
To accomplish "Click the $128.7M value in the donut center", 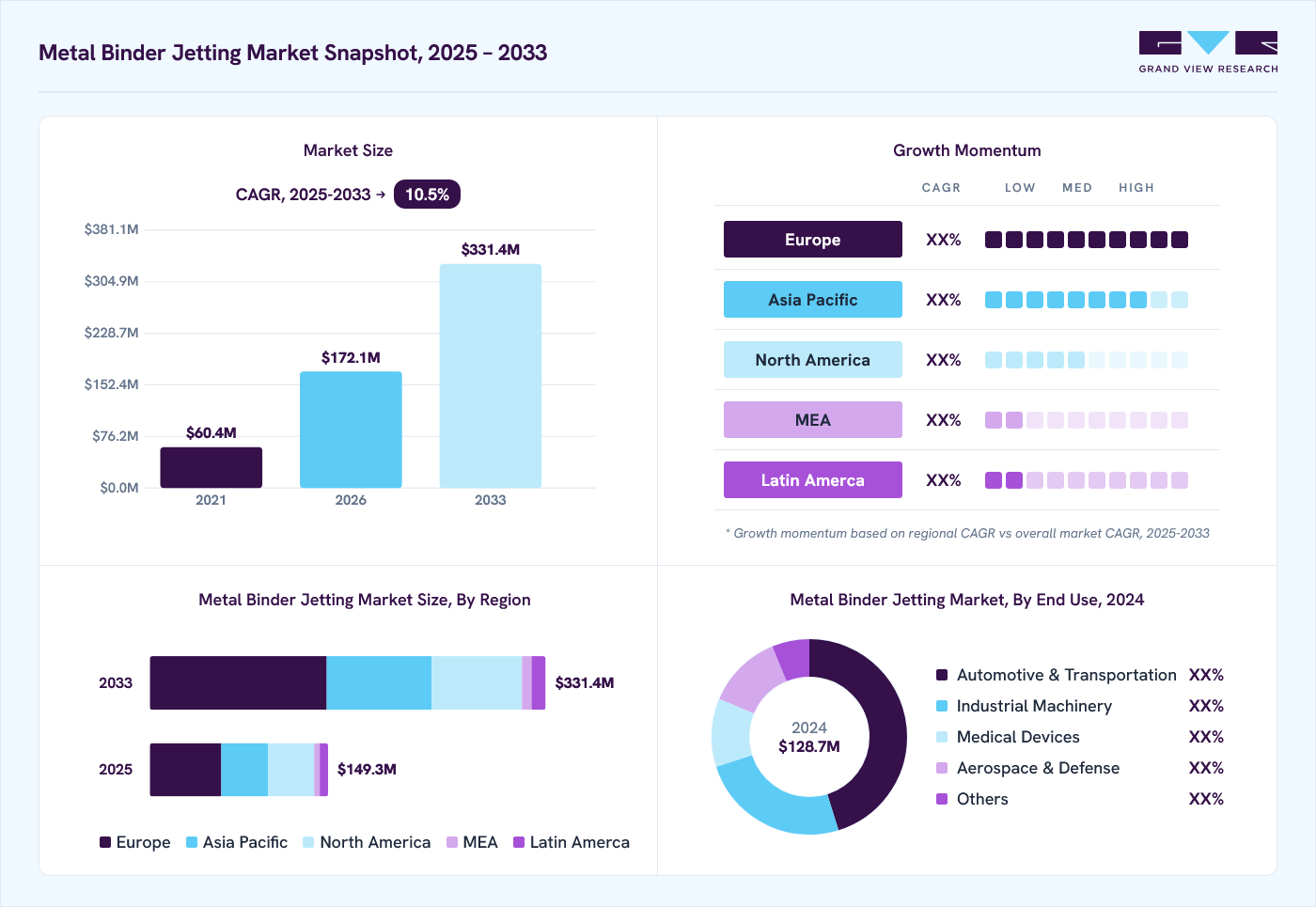I will (809, 747).
